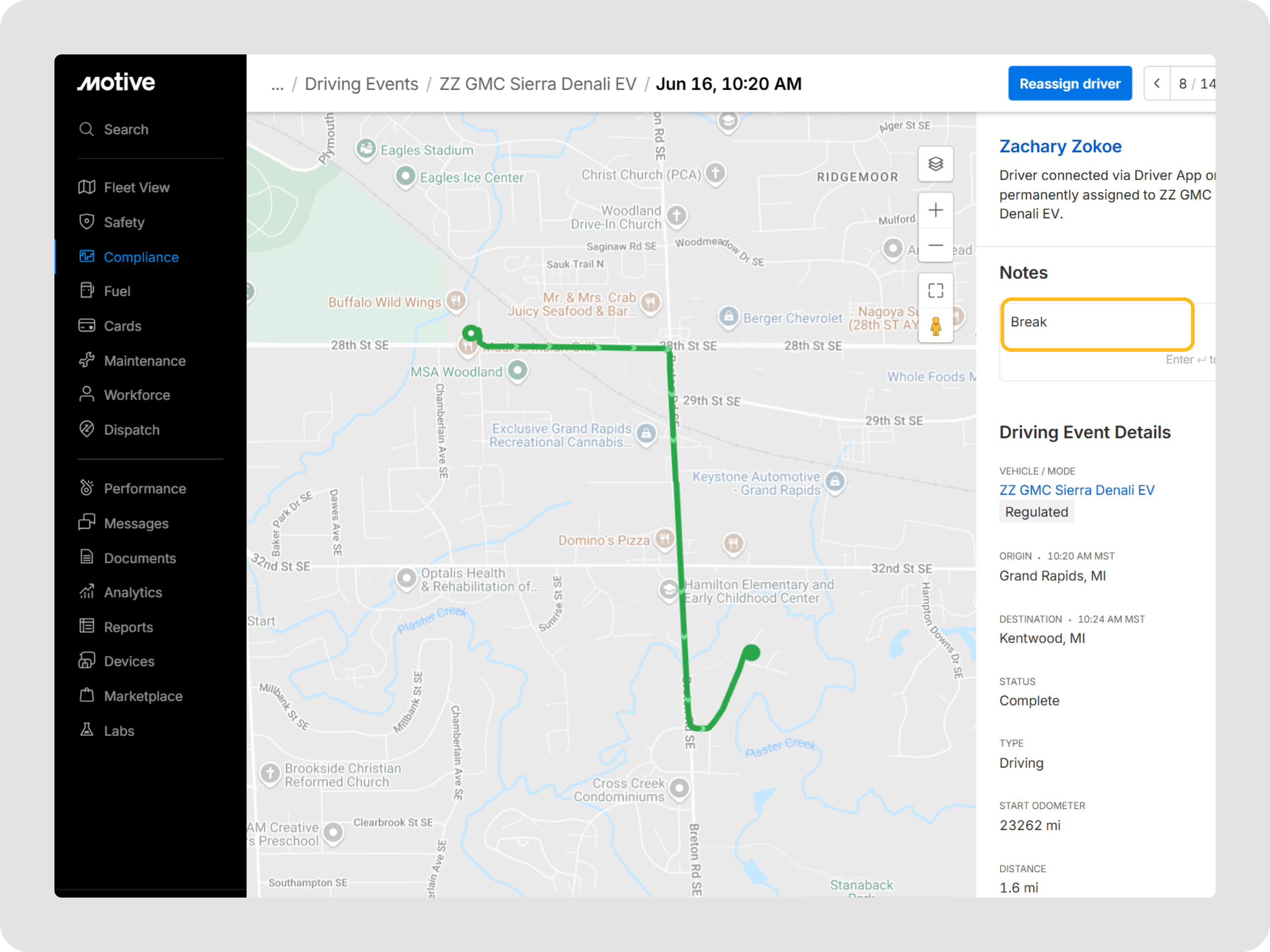Open the Labs flask section
The width and height of the screenshot is (1270, 952).
106,730
